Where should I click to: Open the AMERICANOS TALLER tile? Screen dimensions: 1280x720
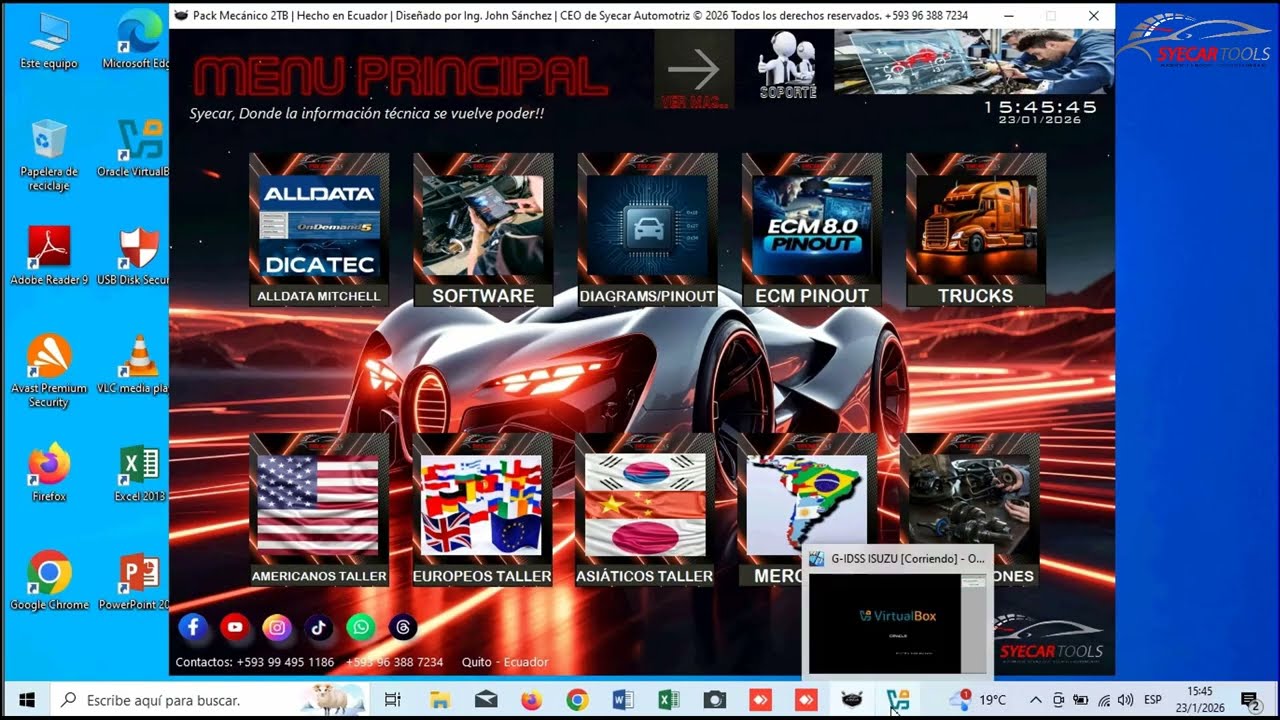tap(319, 510)
